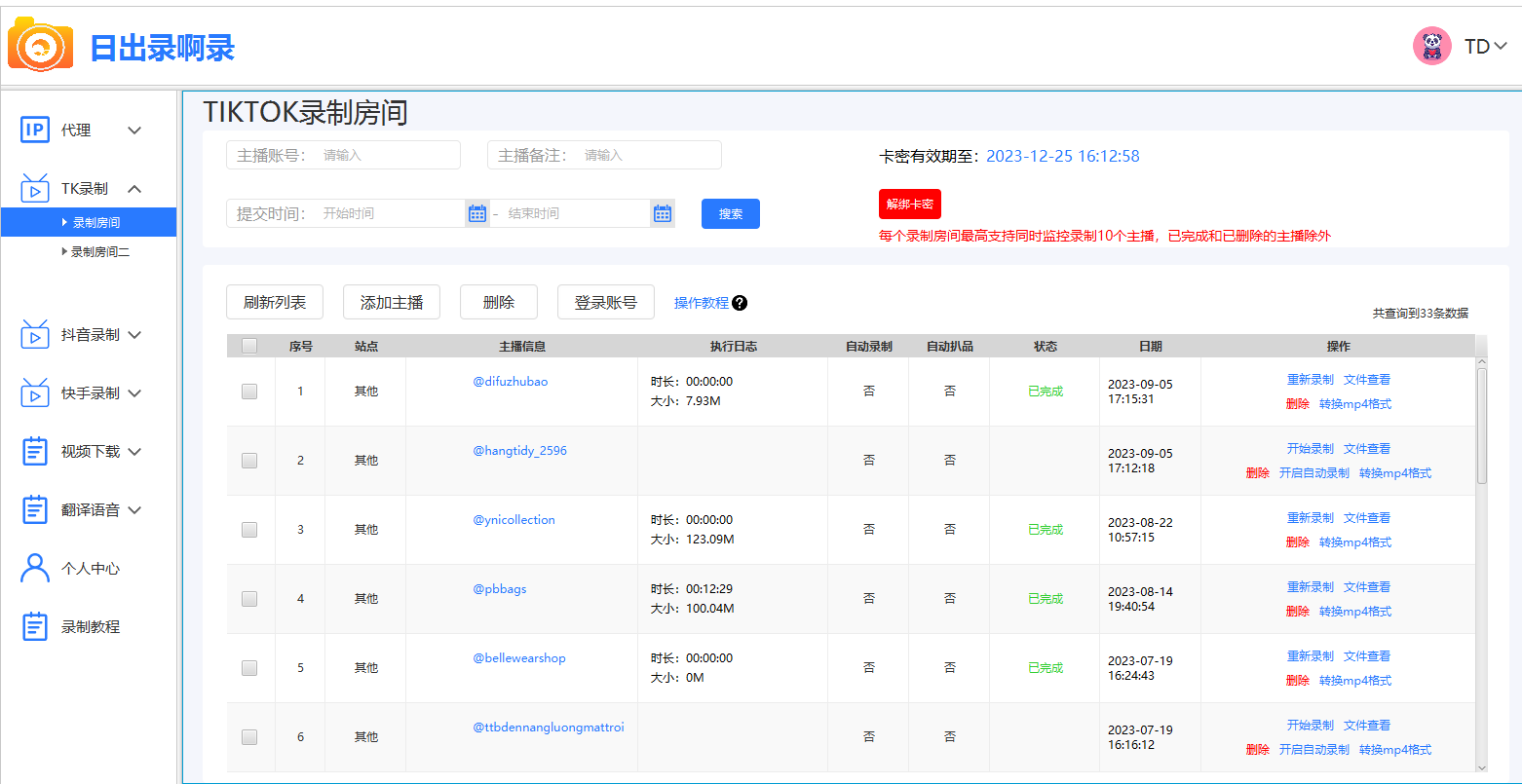The width and height of the screenshot is (1522, 784).
Task: Click the 录制教程 clipboard icon
Action: (35, 626)
